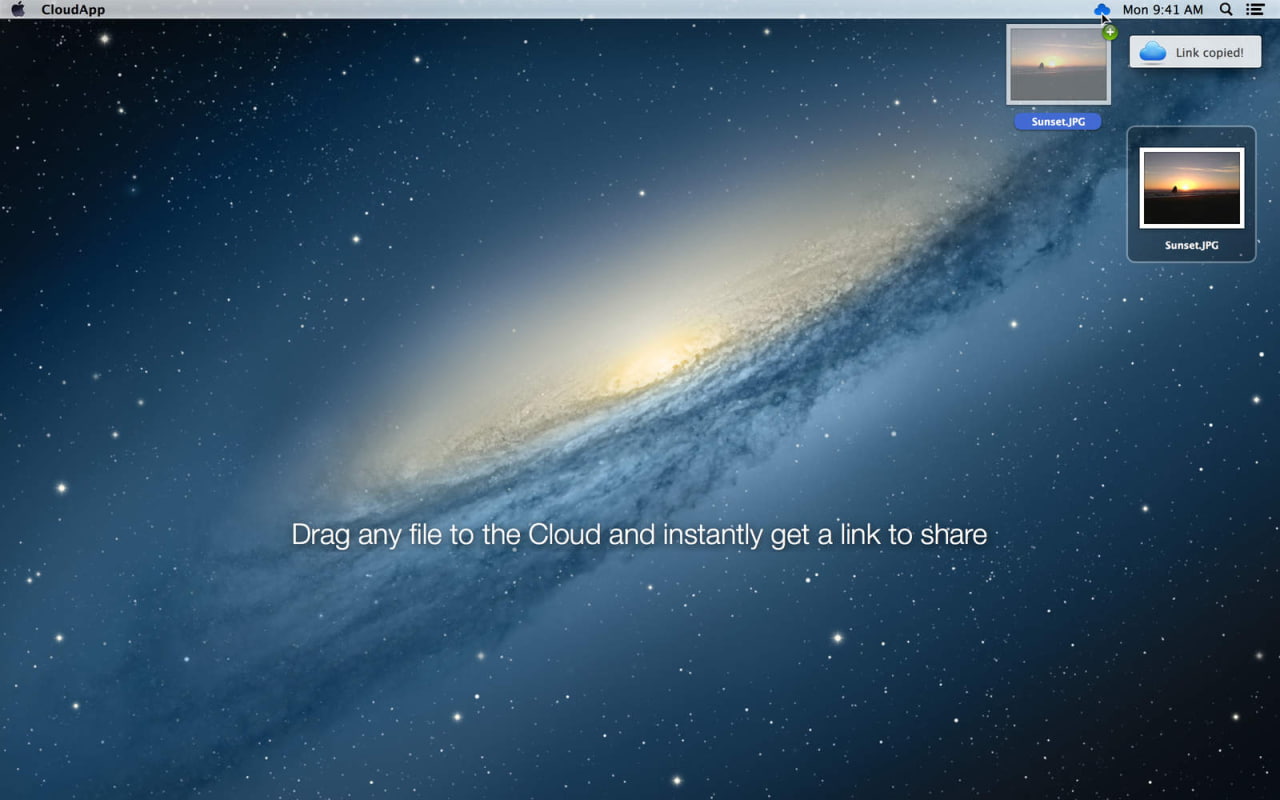Click the cloud icon inside the notification

[1153, 52]
